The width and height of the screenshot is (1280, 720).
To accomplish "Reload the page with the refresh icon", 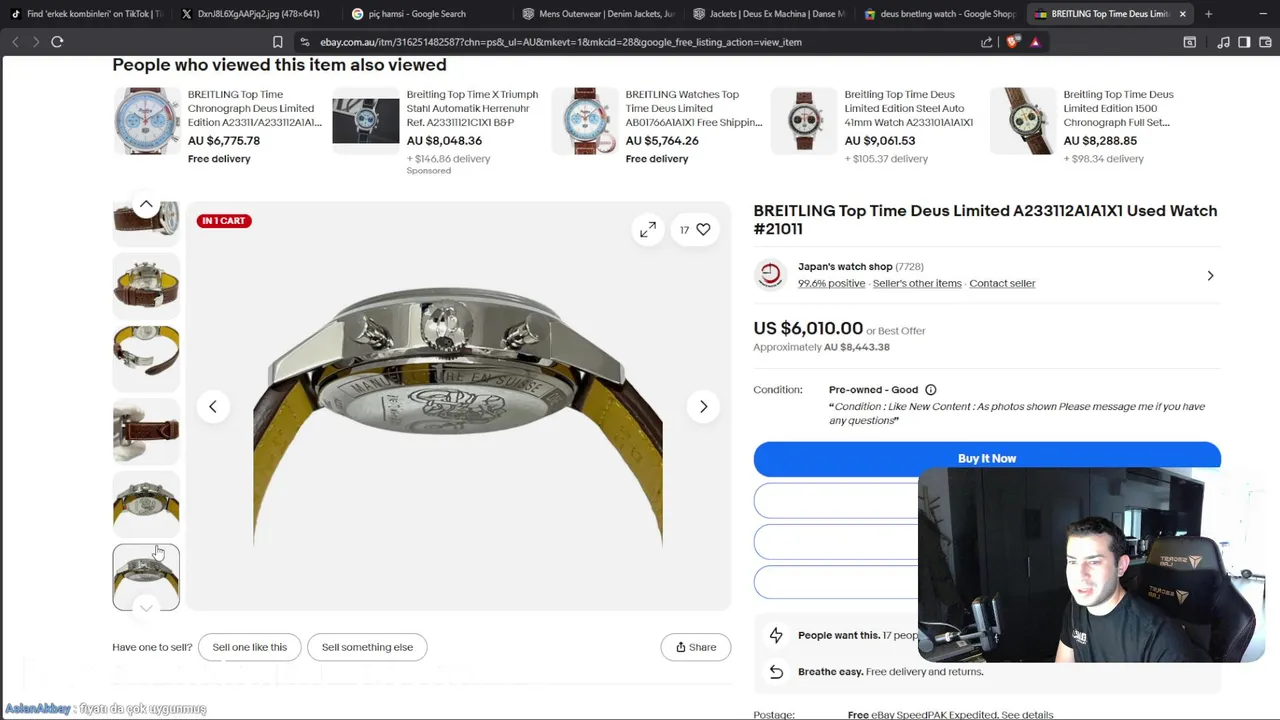I will [57, 42].
